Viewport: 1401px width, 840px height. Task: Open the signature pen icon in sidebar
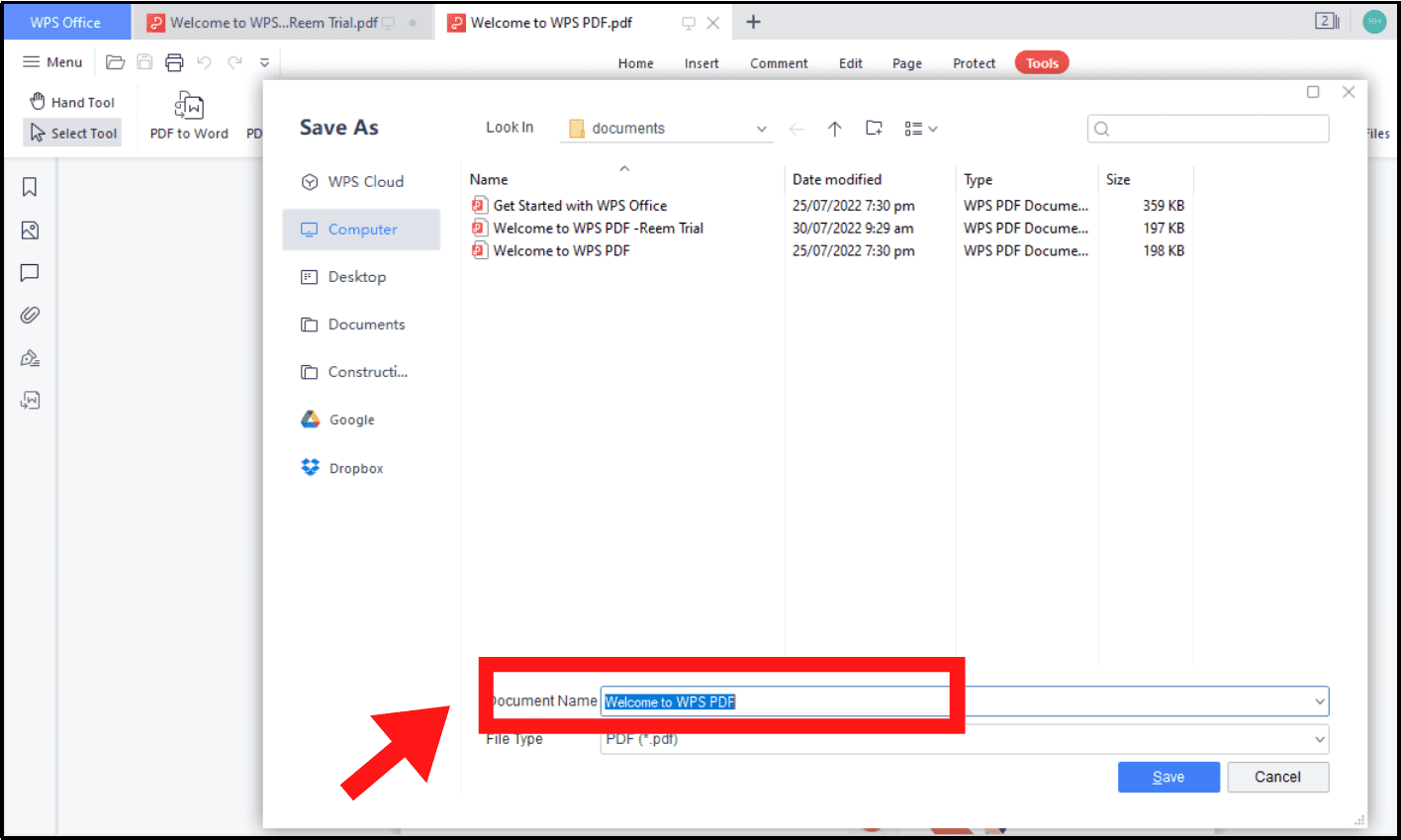pyautogui.click(x=30, y=358)
